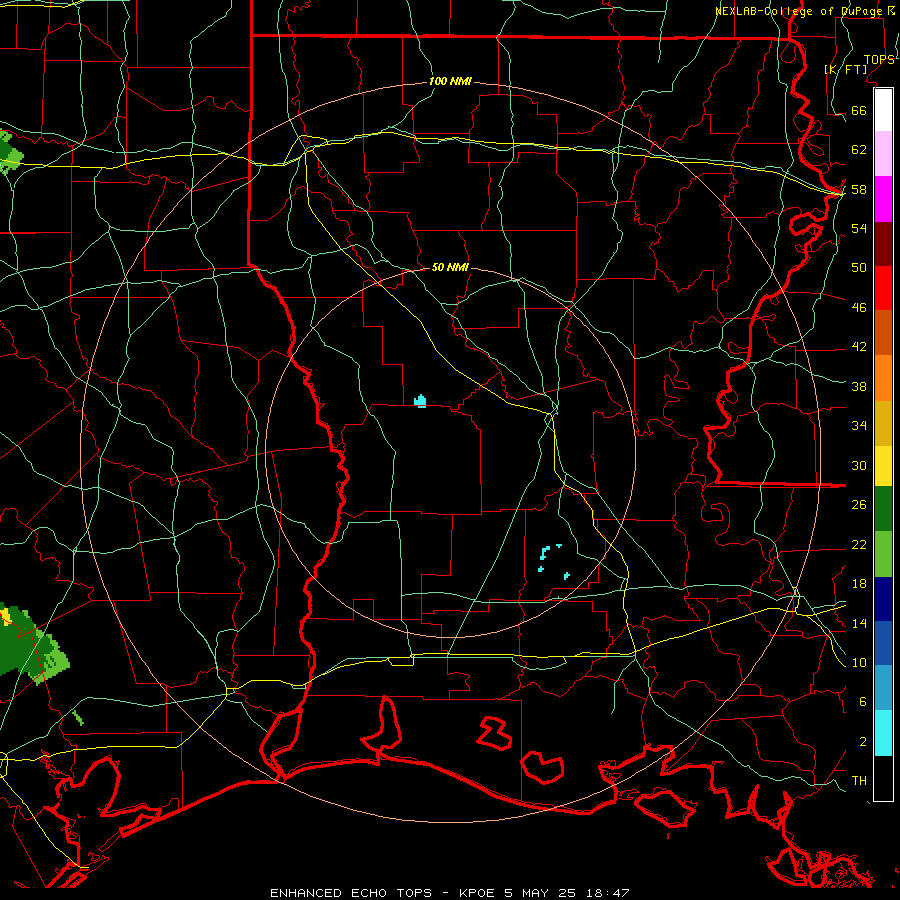Click the 'ENHANCED ECHO TOPS' product title

(351, 893)
